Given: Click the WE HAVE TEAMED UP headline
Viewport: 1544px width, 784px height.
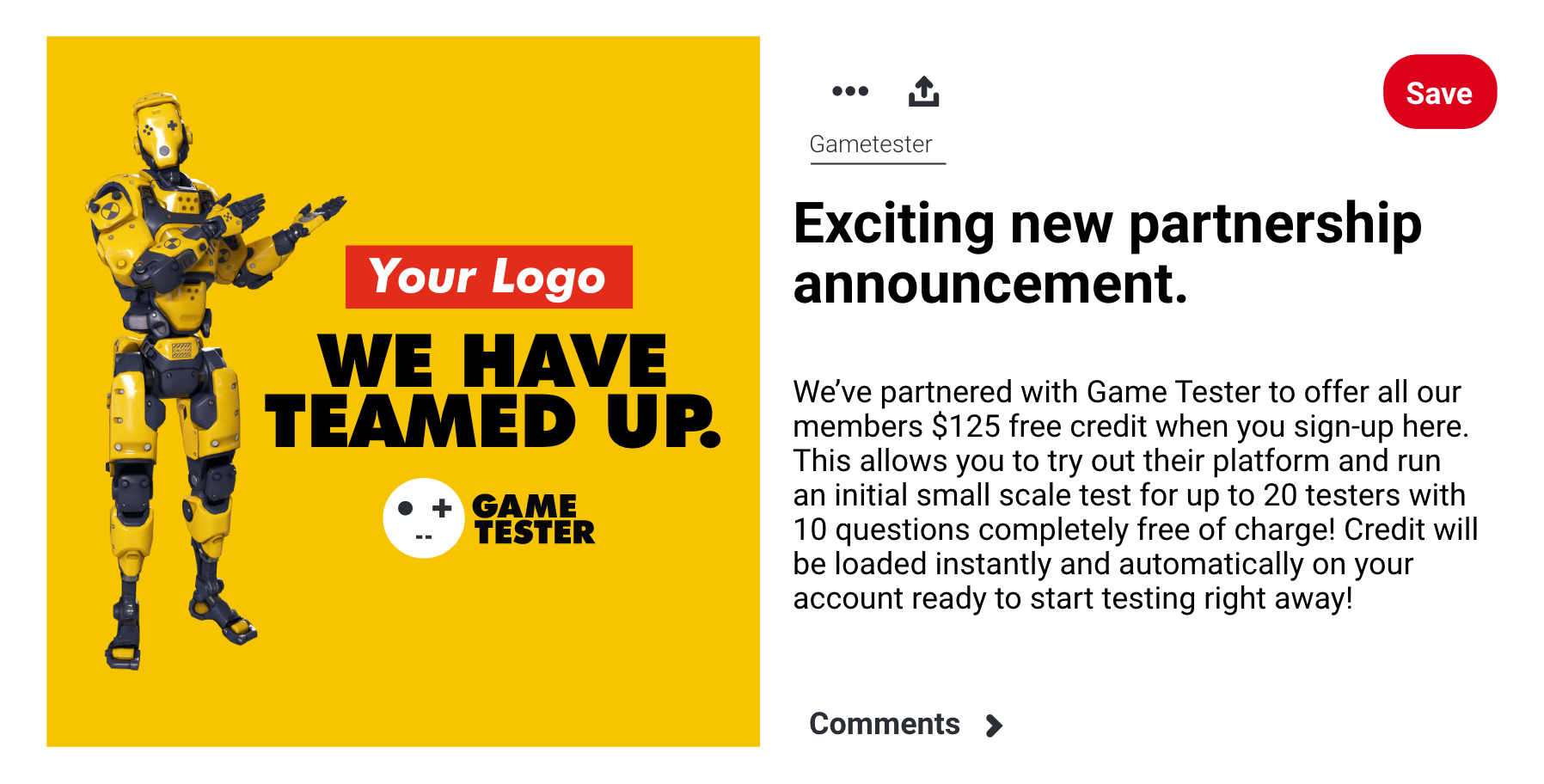Looking at the screenshot, I should pyautogui.click(x=493, y=392).
